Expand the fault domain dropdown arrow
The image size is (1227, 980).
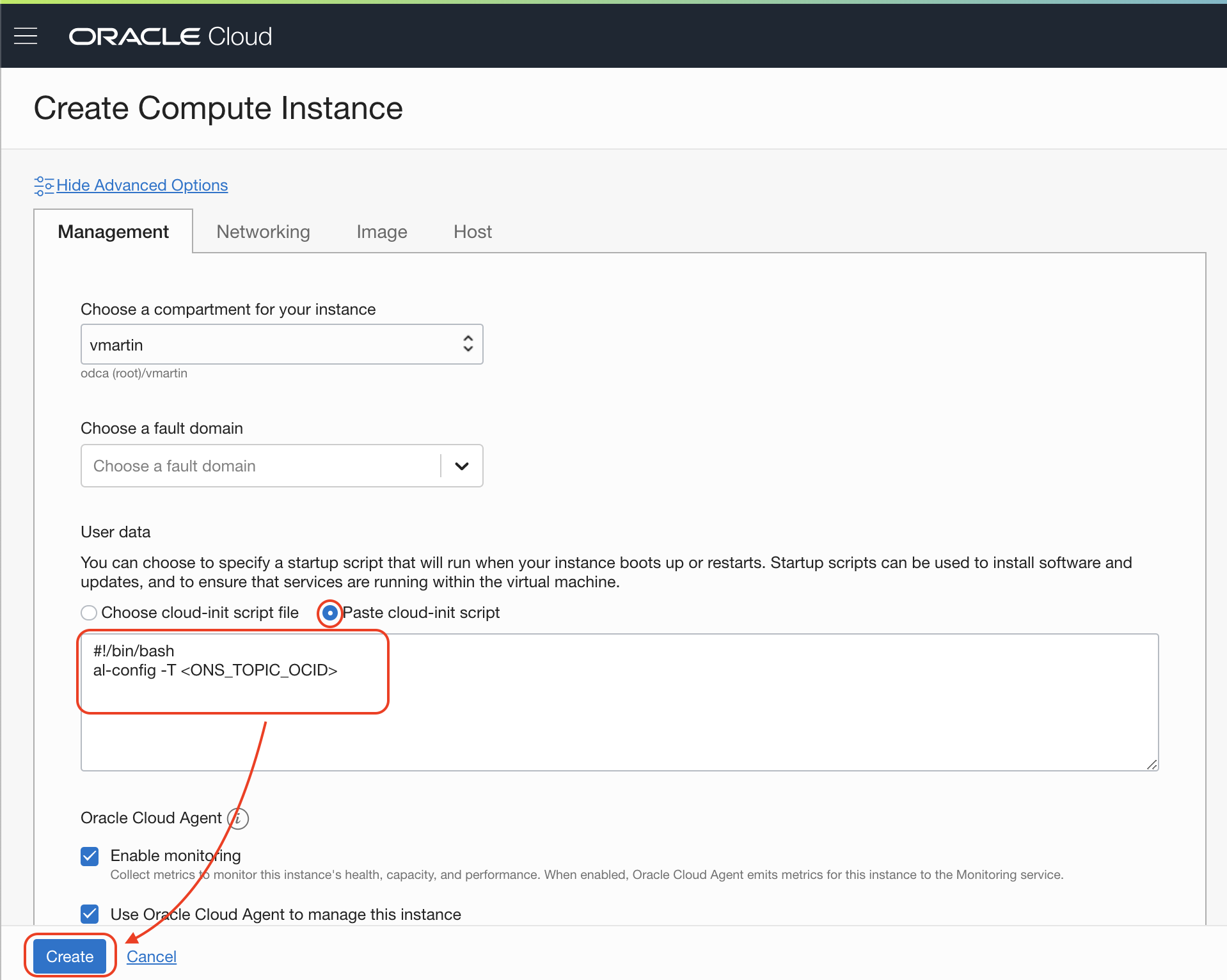point(462,466)
